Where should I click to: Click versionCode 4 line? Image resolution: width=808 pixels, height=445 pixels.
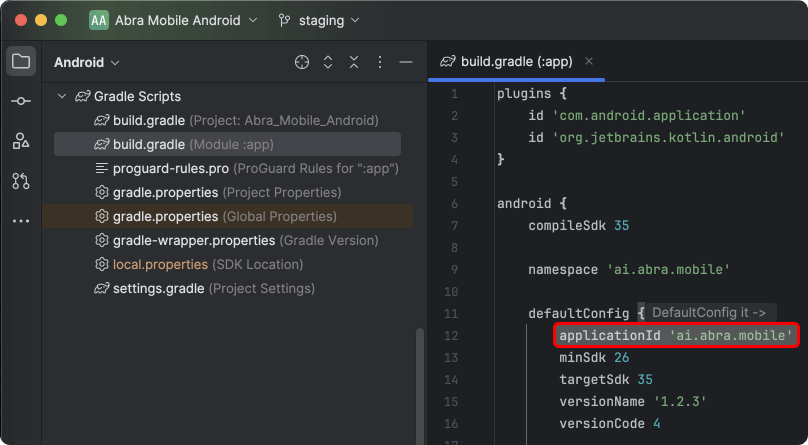610,424
